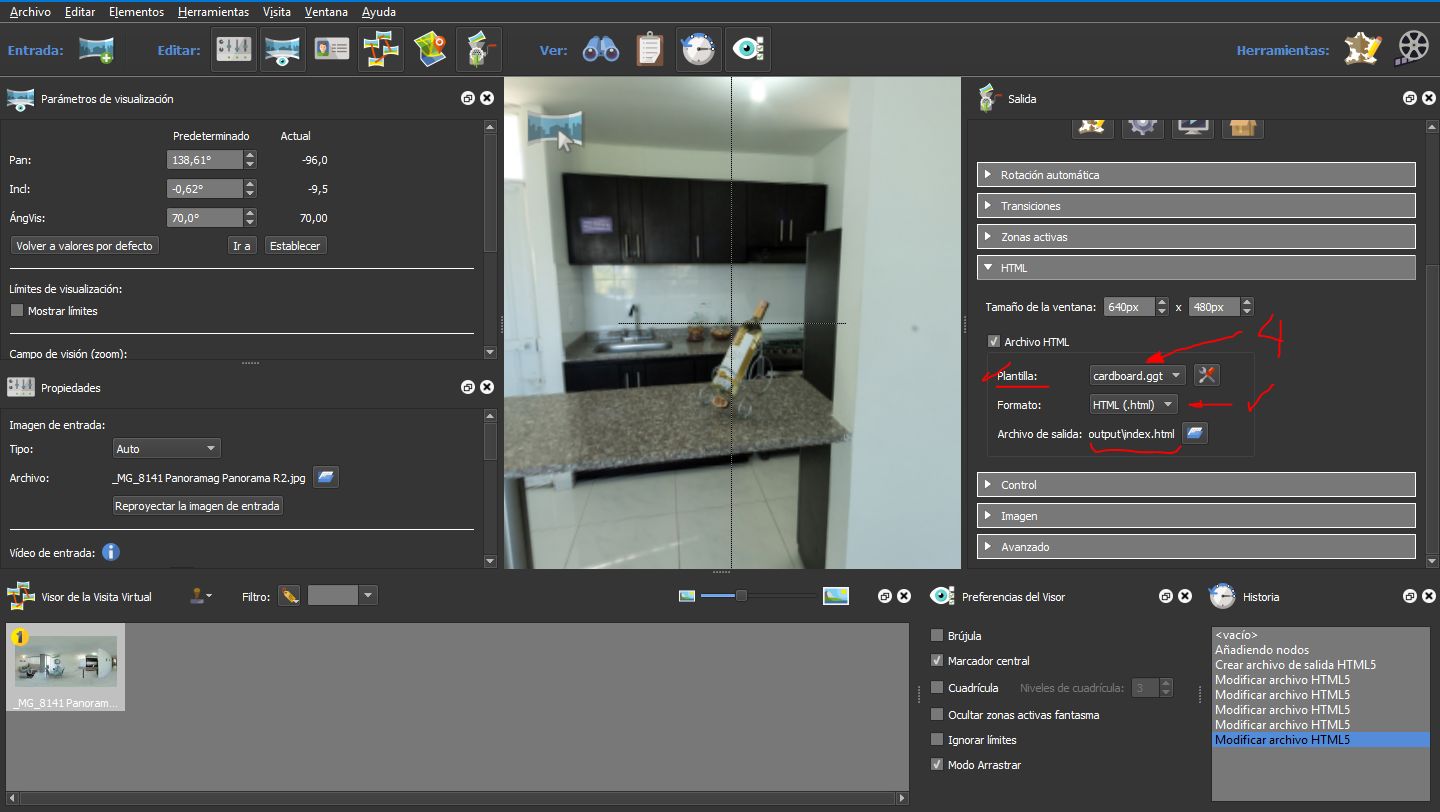Viewport: 1440px width, 812px height.
Task: Expand Rotación automática section
Action: (1196, 174)
